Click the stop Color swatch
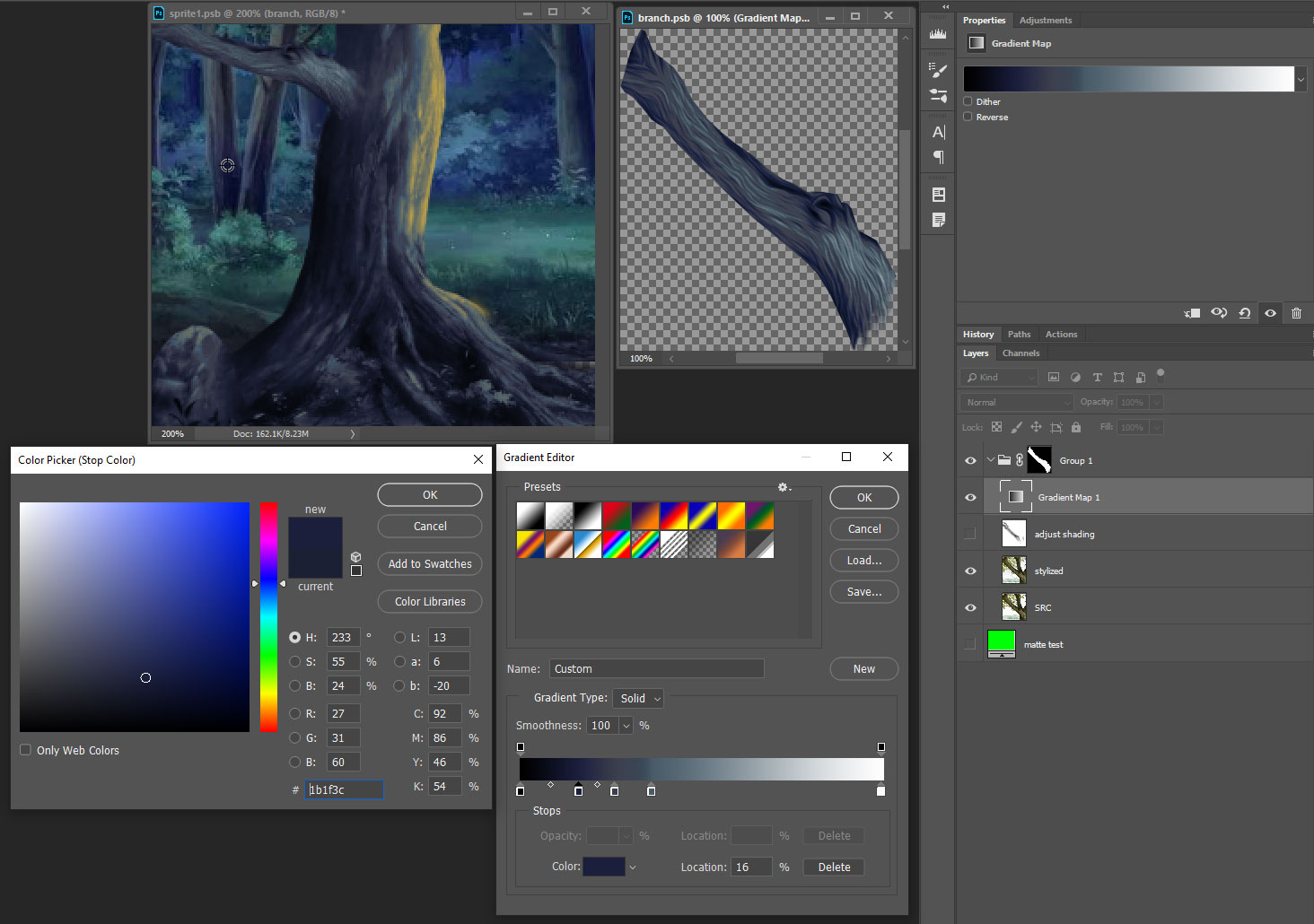The image size is (1314, 924). tap(604, 867)
